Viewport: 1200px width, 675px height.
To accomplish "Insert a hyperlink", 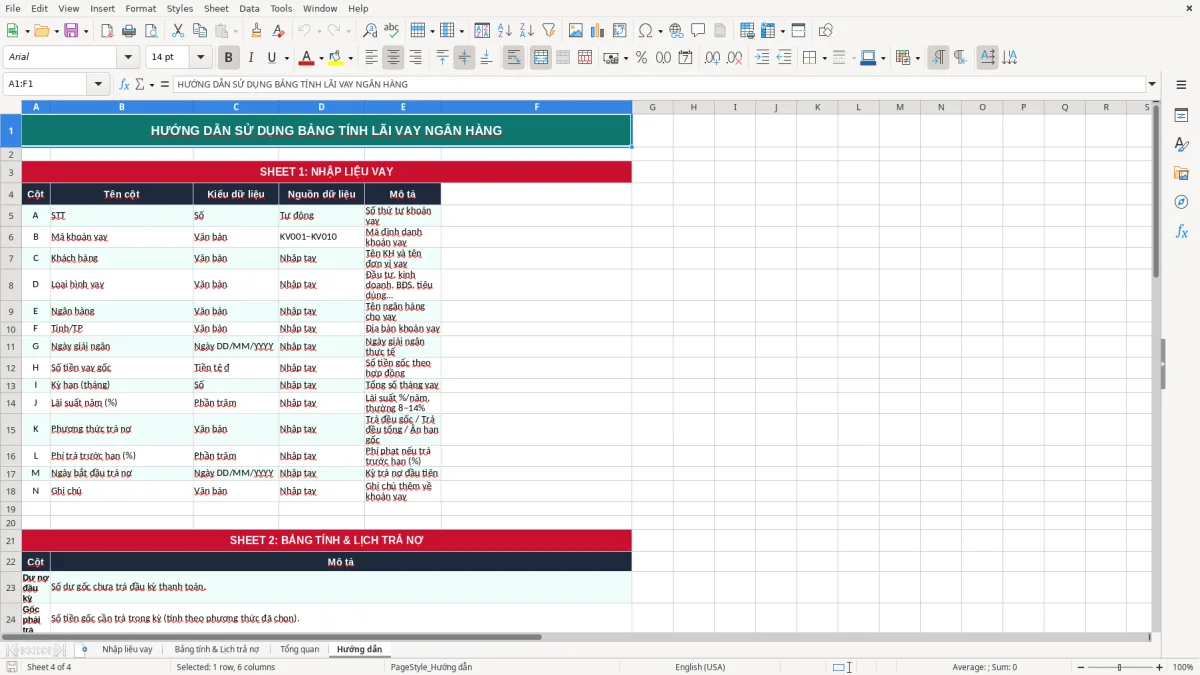I will (x=676, y=31).
